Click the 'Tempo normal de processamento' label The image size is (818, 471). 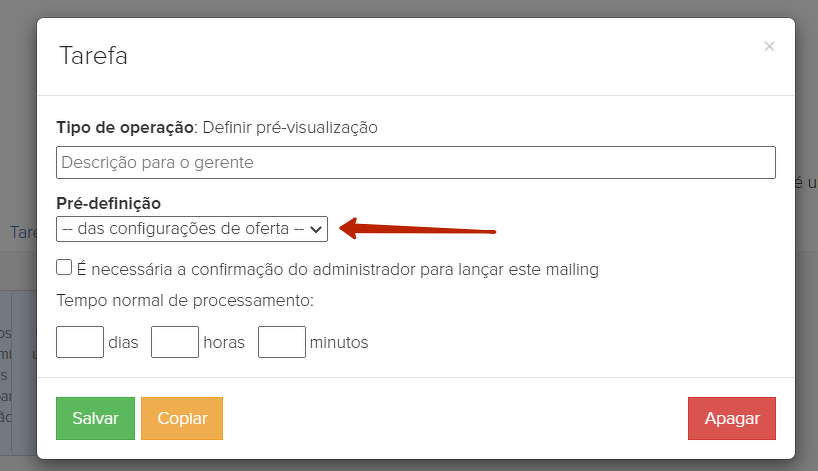pyautogui.click(x=185, y=300)
